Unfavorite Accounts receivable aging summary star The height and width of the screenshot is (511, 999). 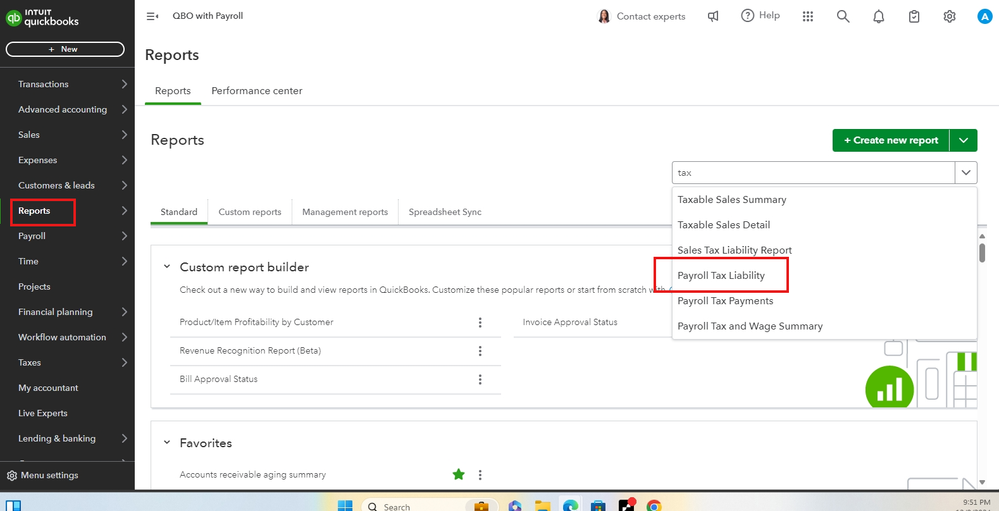point(458,474)
